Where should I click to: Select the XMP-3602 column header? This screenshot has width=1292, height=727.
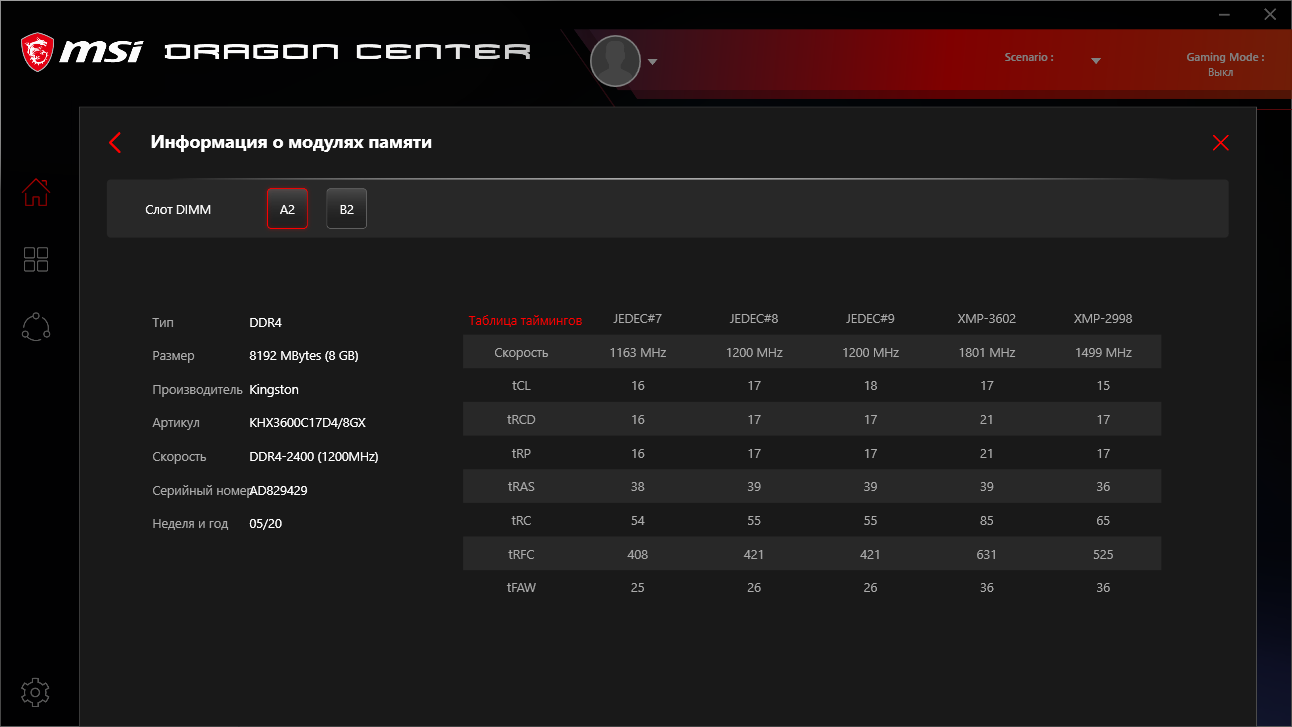click(x=987, y=319)
